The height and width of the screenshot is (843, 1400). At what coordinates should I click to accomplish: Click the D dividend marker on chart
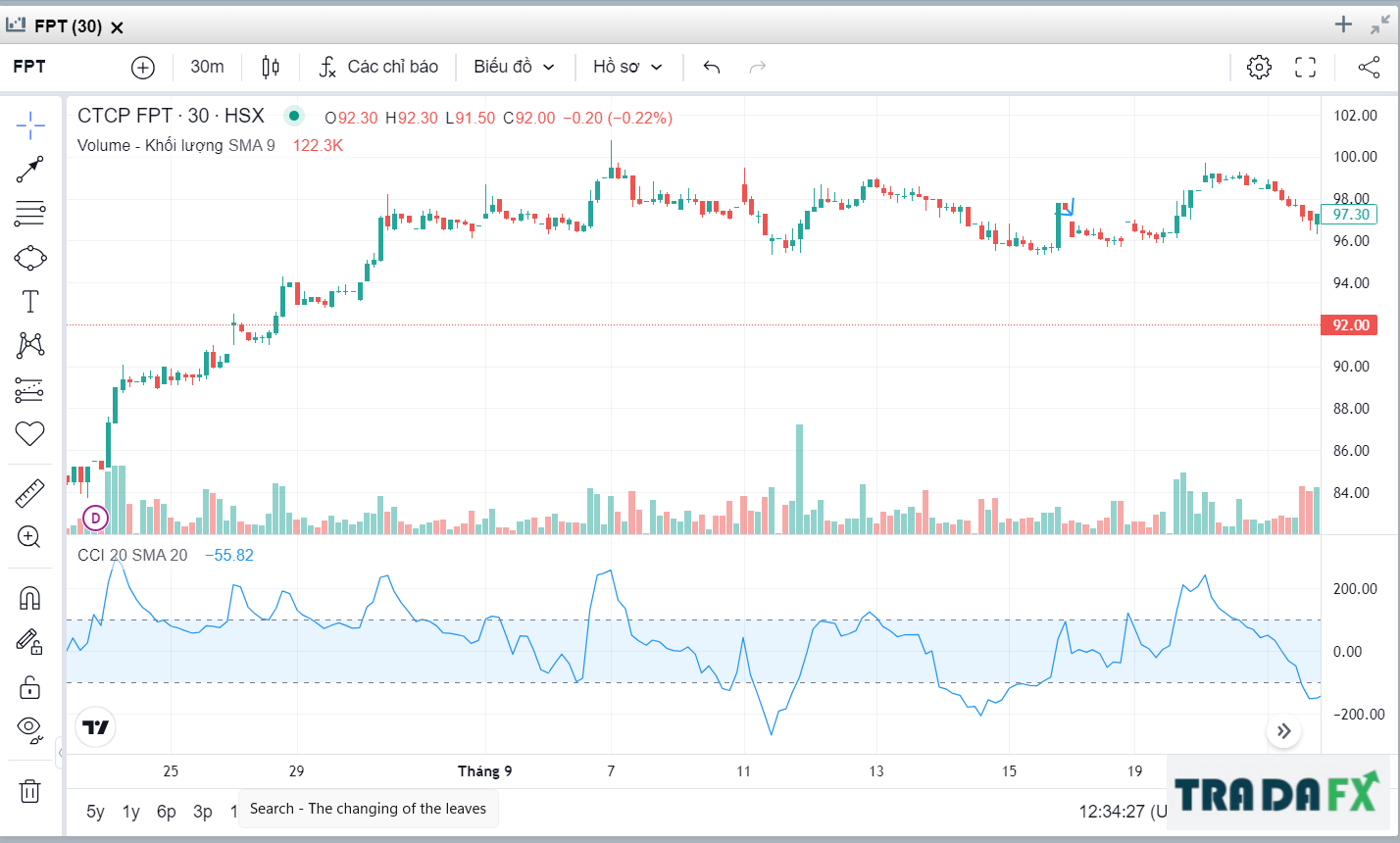tap(95, 518)
